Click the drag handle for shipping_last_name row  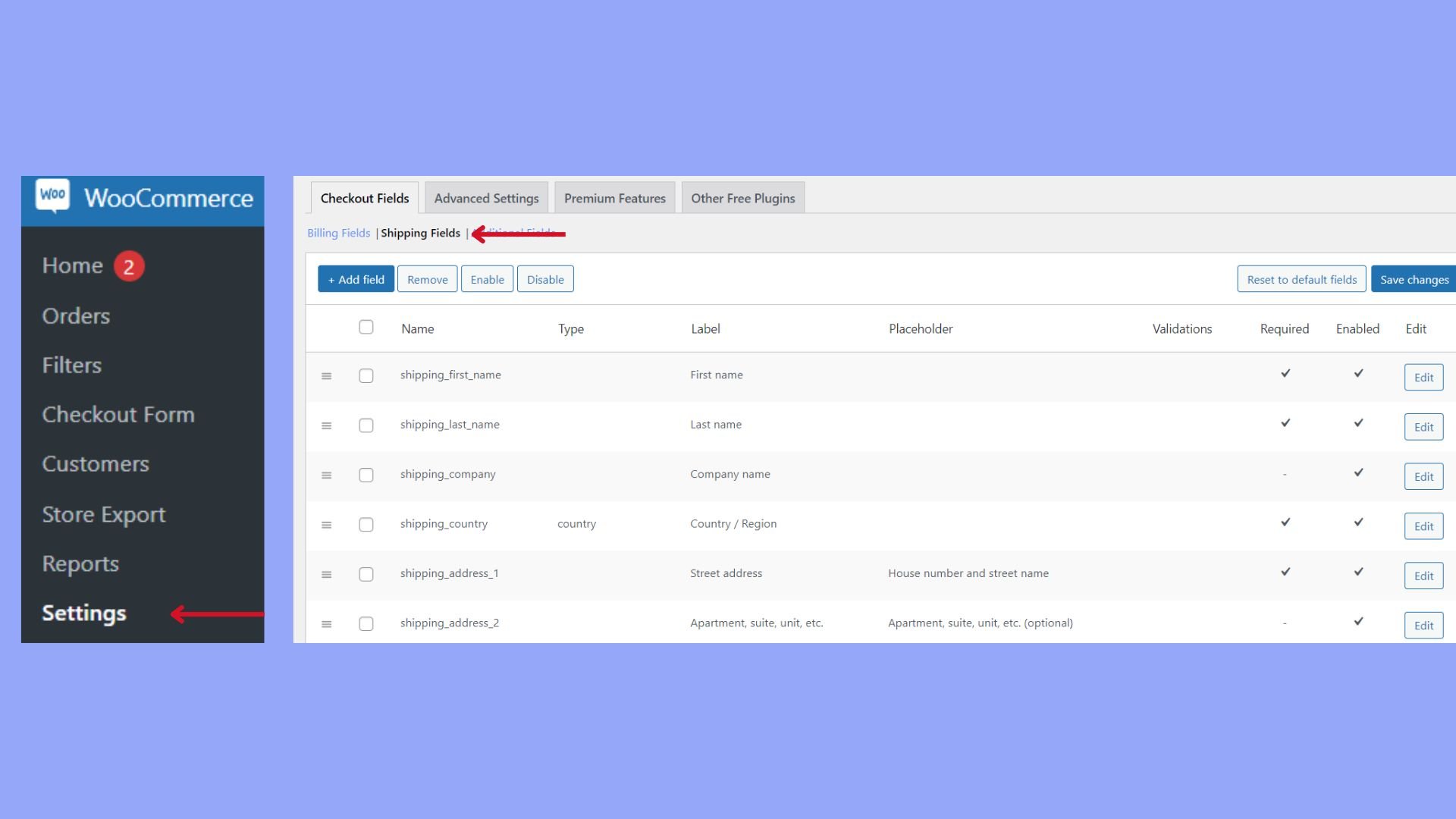pos(327,426)
